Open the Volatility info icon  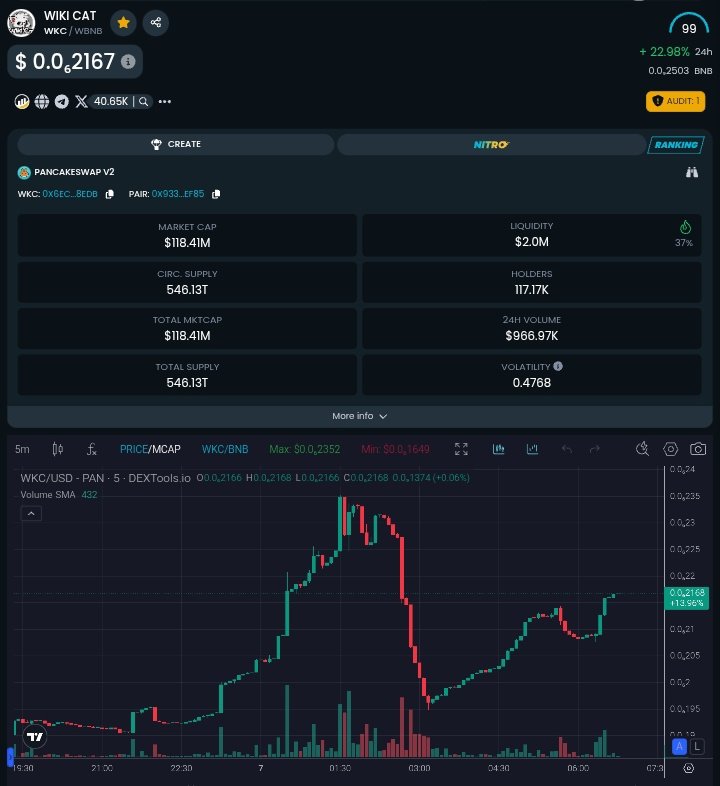point(558,366)
